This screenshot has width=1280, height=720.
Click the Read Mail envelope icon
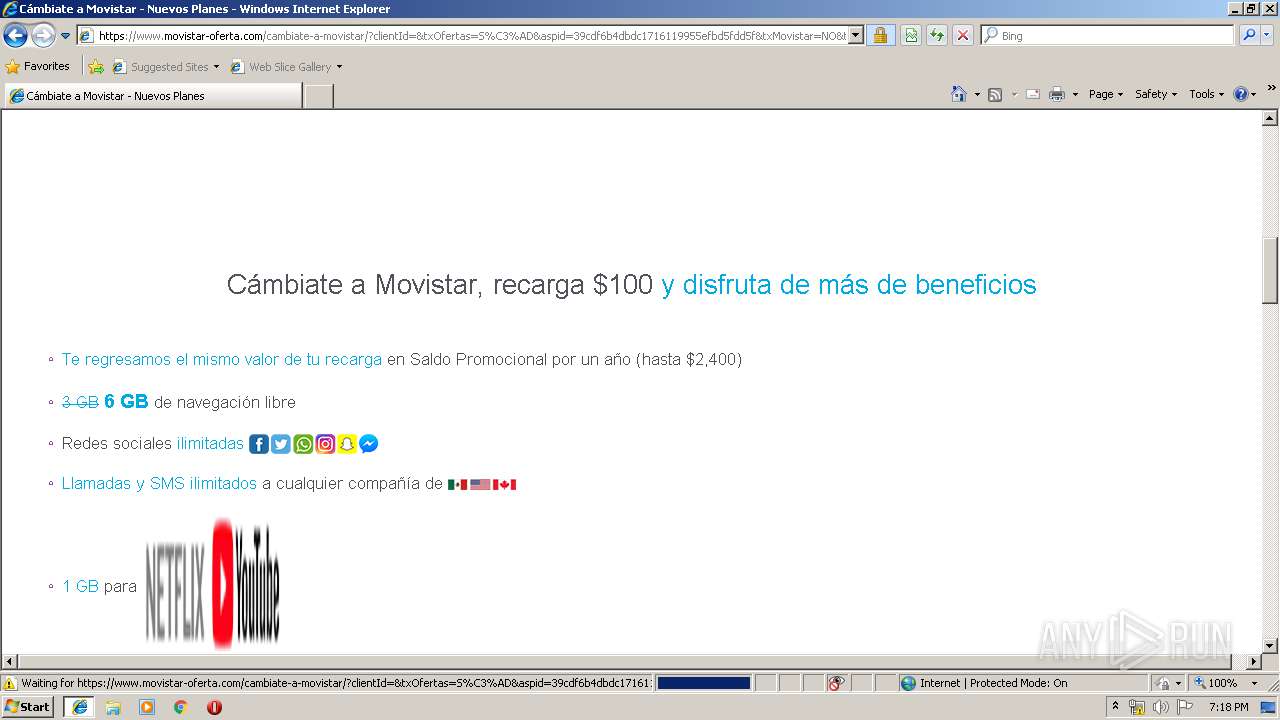pos(1033,94)
